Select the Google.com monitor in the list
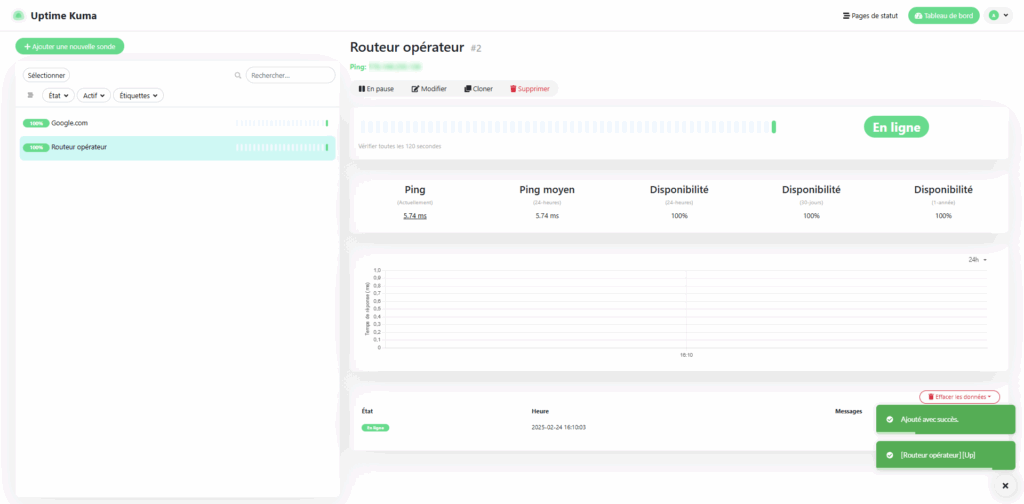Viewport: 1024px width, 504px height. click(x=70, y=123)
